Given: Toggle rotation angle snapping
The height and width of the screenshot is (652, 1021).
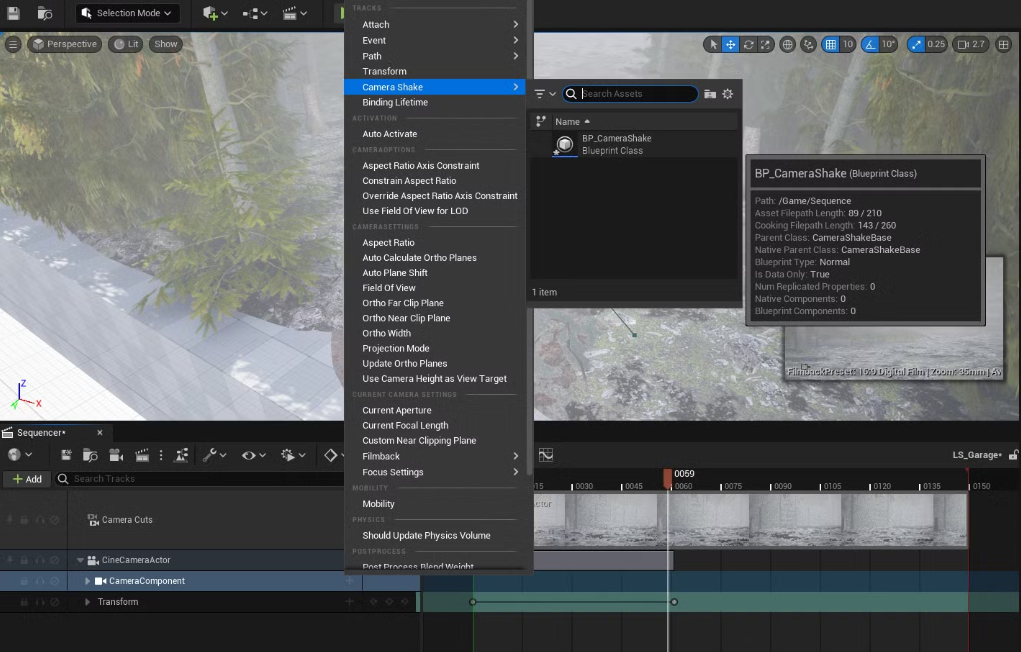Looking at the screenshot, I should click(871, 44).
